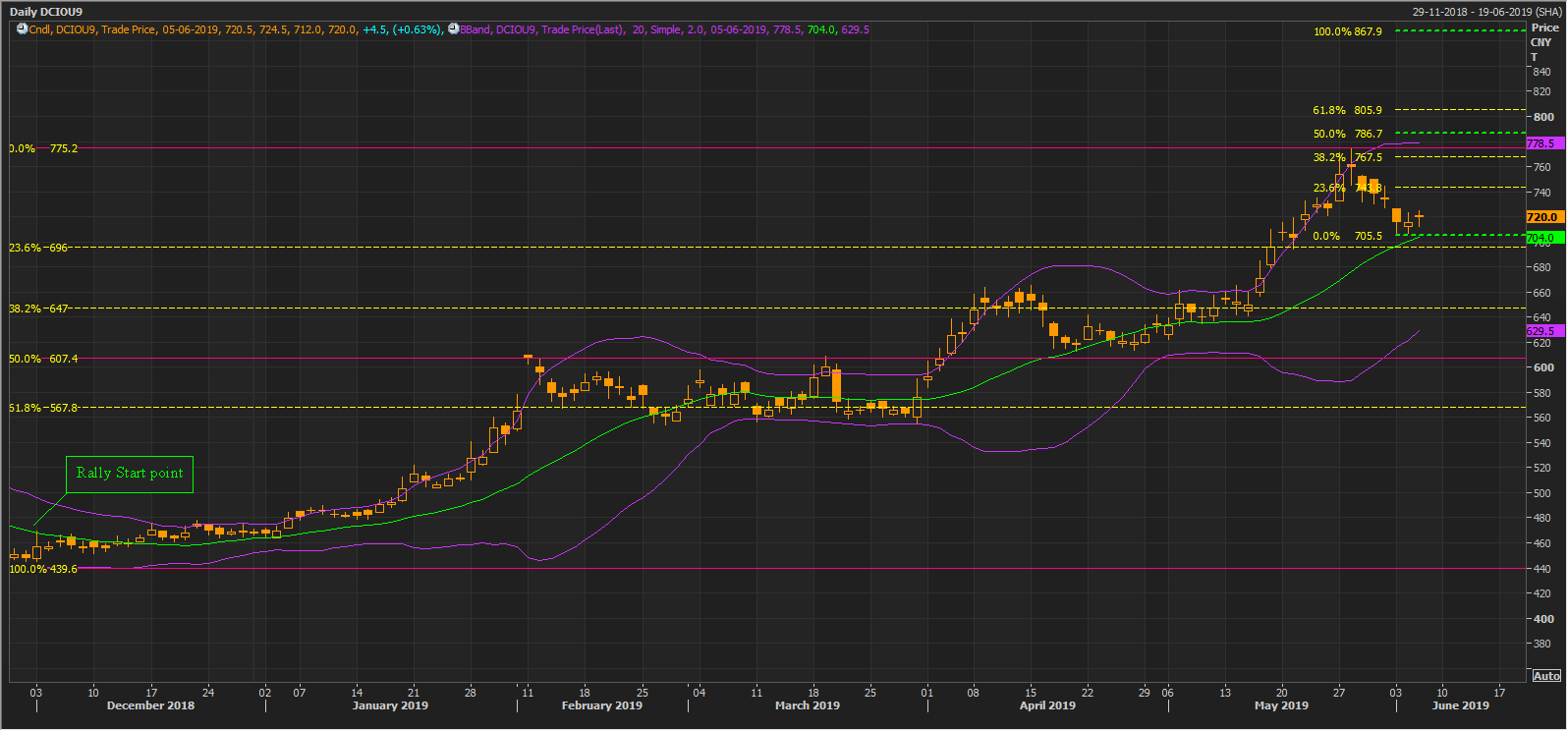Screen dimensions: 1568x731
Task: Select the 100.0% 439.6 Fibonacci label
Action: click(x=43, y=569)
